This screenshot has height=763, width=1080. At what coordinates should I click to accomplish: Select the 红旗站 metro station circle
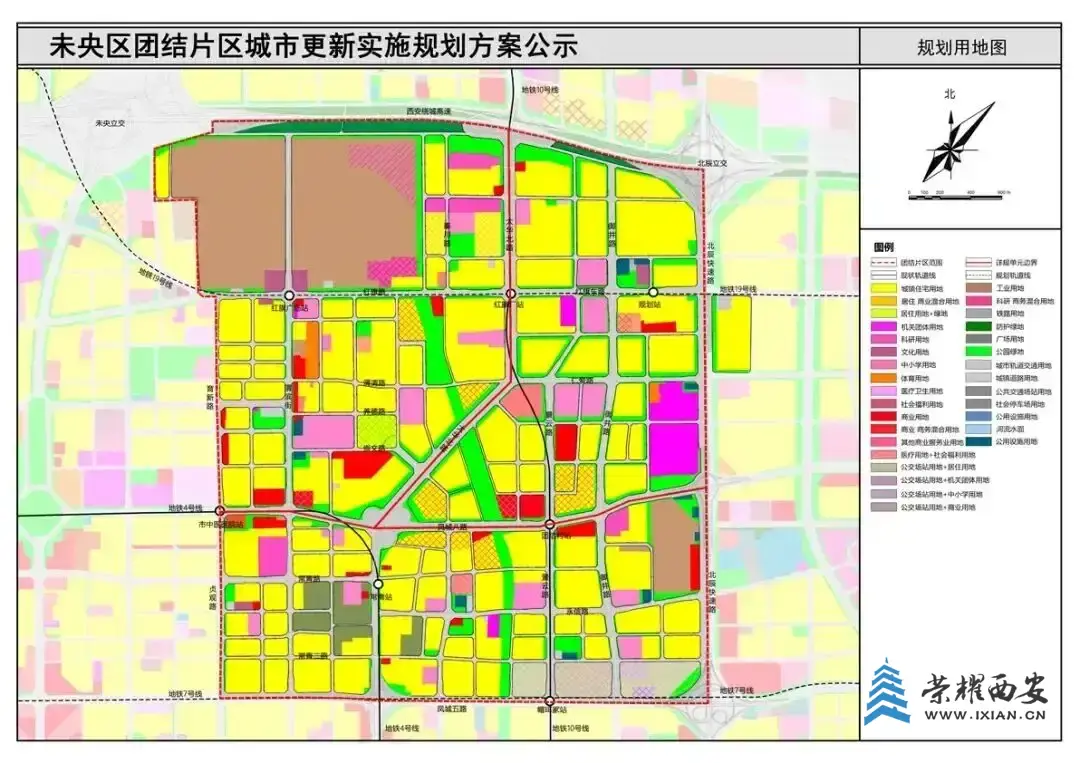tap(510, 295)
